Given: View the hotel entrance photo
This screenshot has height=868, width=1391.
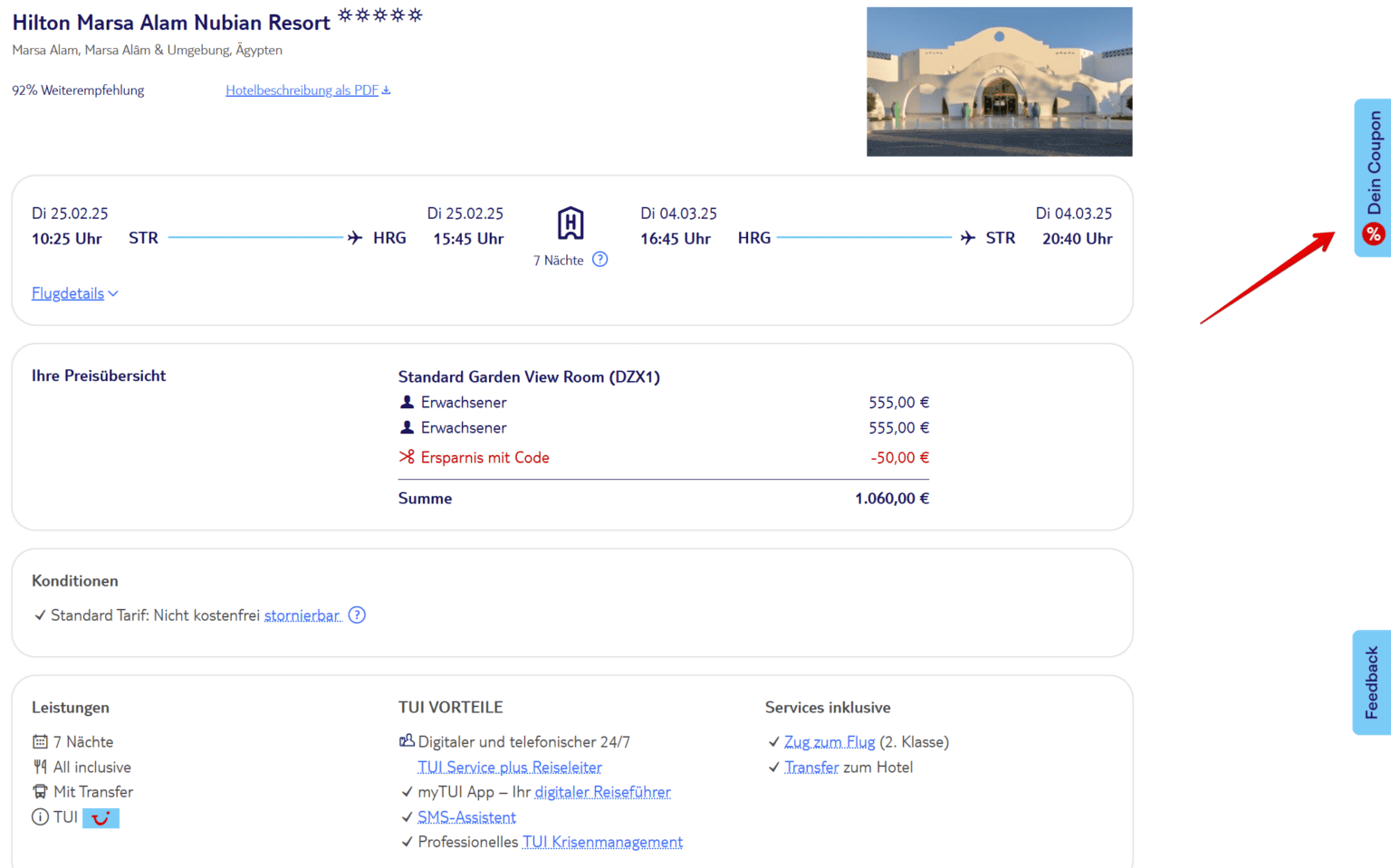Looking at the screenshot, I should click(x=999, y=81).
